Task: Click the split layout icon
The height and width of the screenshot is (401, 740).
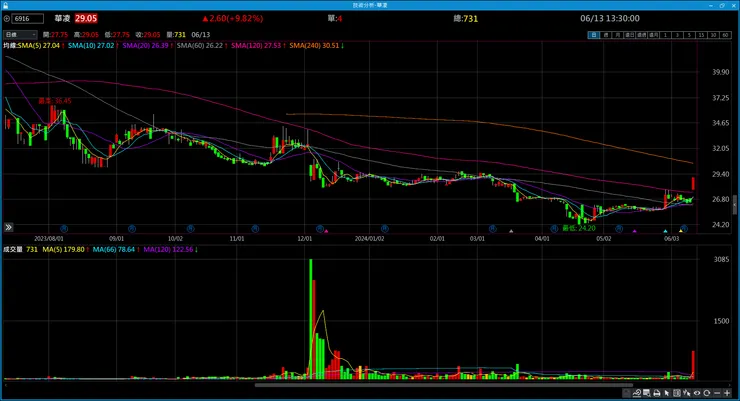Action: pyautogui.click(x=677, y=393)
